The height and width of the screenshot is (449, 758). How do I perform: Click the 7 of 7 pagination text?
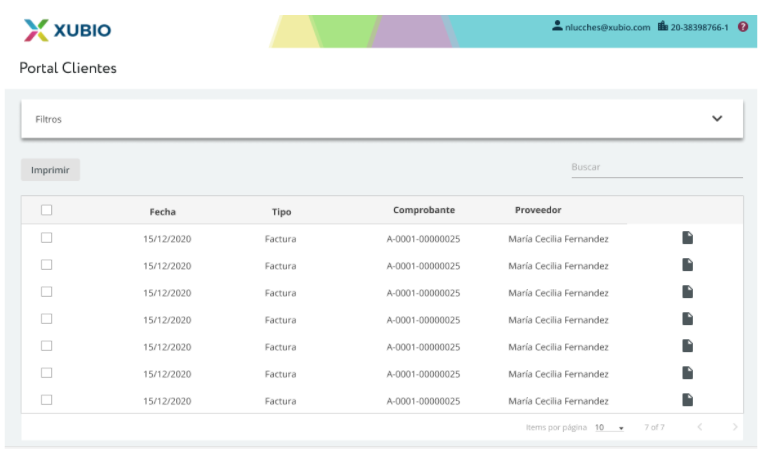pyautogui.click(x=654, y=427)
